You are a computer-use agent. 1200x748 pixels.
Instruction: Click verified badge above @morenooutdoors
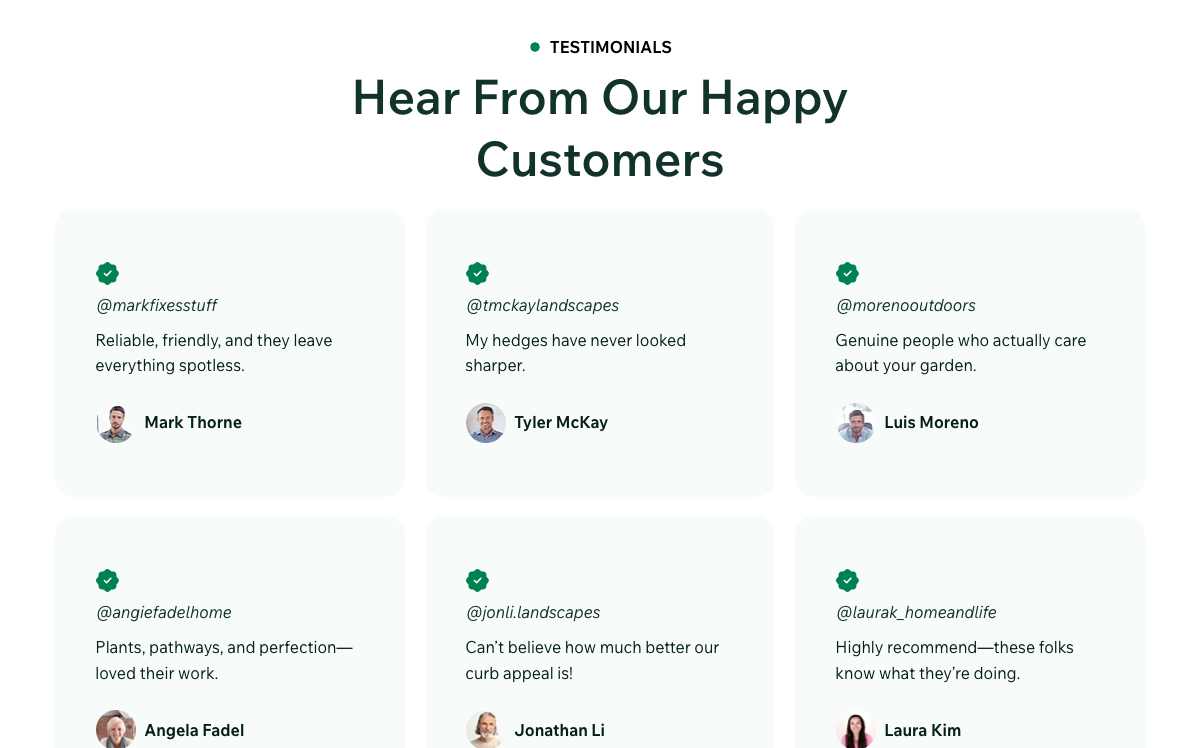pos(847,273)
